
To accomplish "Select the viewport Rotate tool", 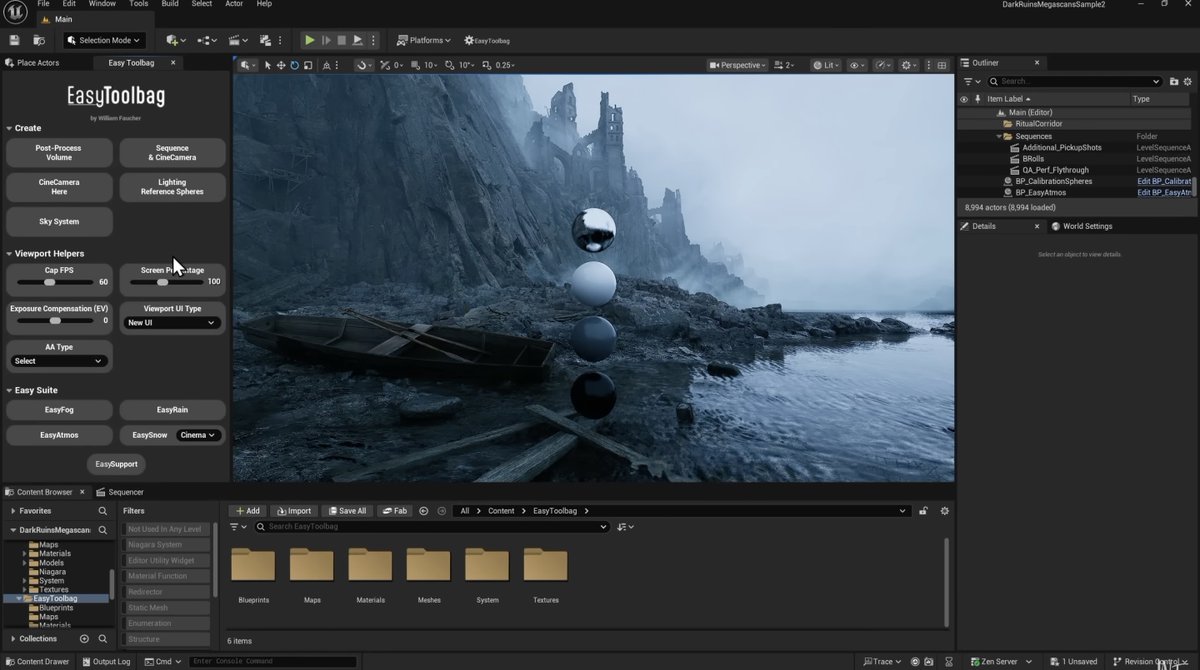I will coord(295,65).
